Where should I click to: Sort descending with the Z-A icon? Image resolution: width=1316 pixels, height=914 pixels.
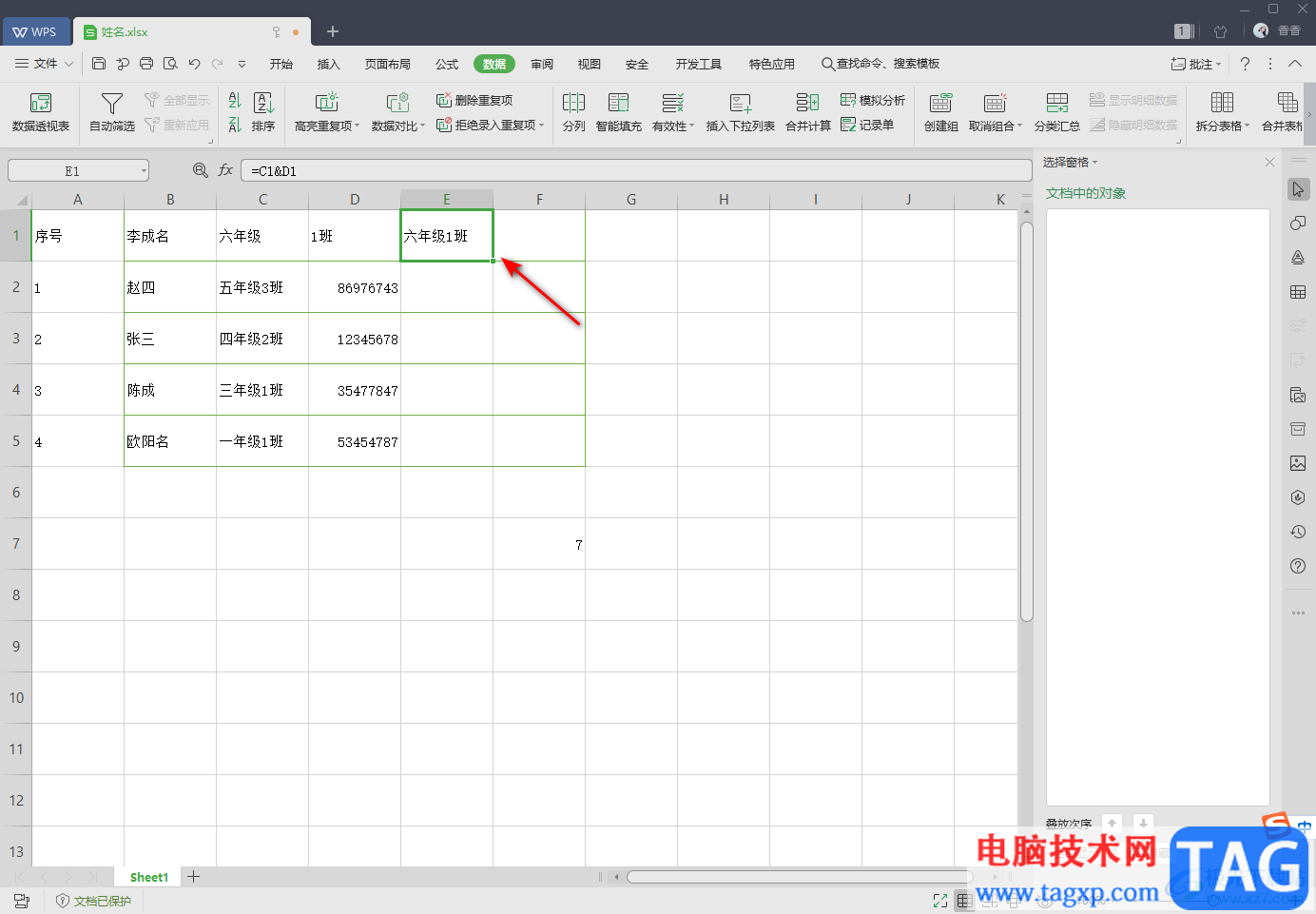point(235,125)
